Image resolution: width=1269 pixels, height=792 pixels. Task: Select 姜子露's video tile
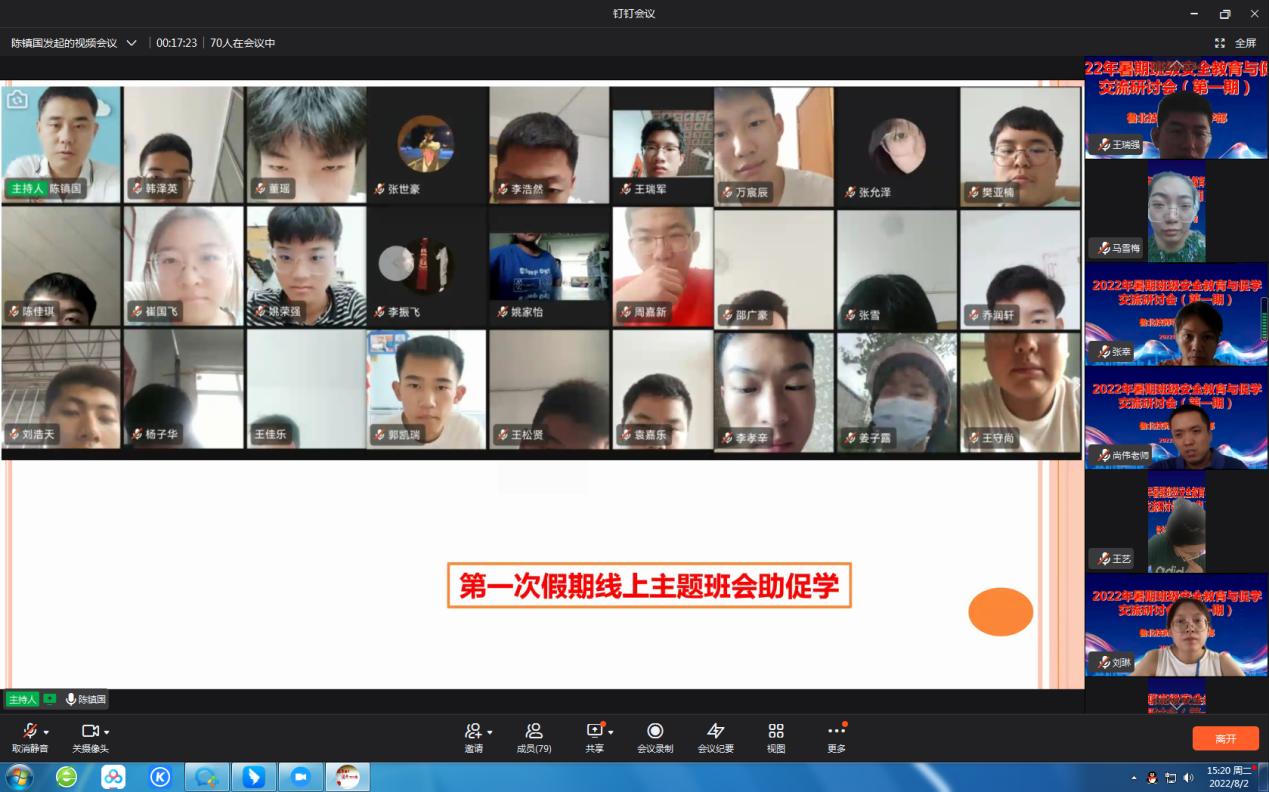(897, 392)
